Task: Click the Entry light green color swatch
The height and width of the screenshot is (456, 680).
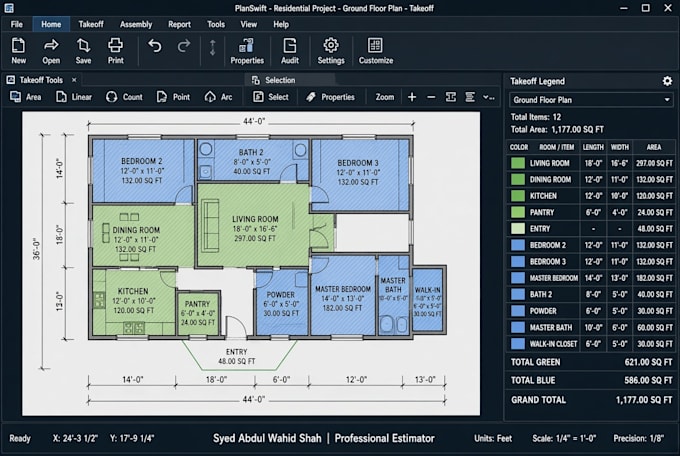Action: tap(518, 229)
